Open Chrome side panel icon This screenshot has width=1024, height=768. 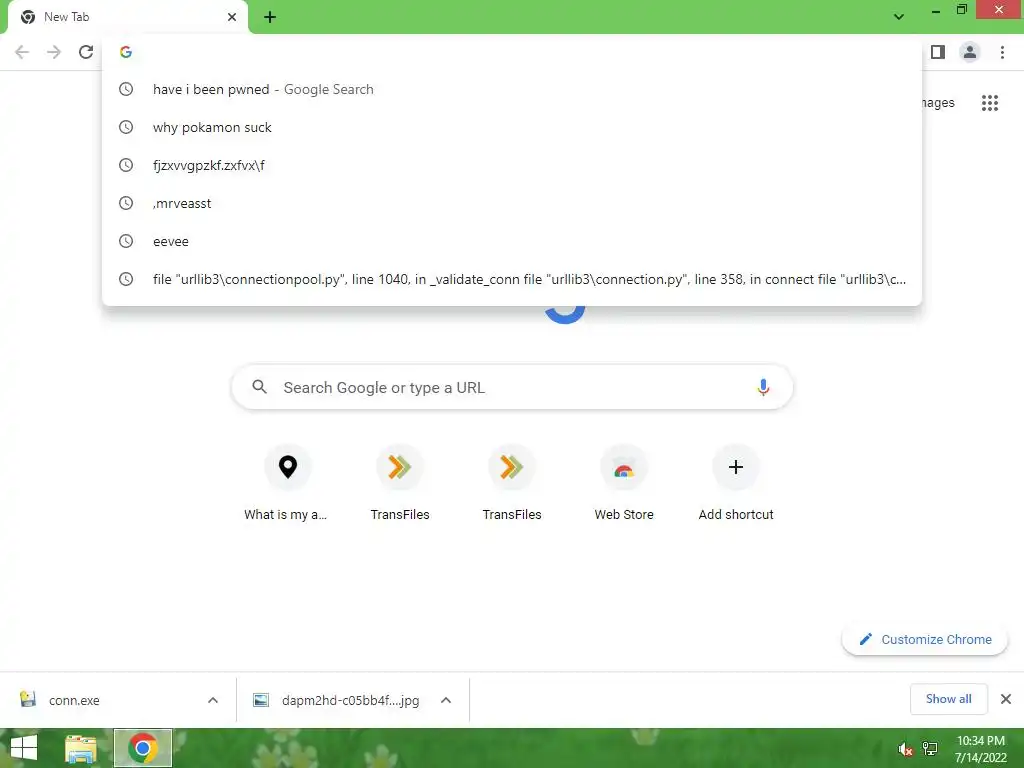938,52
